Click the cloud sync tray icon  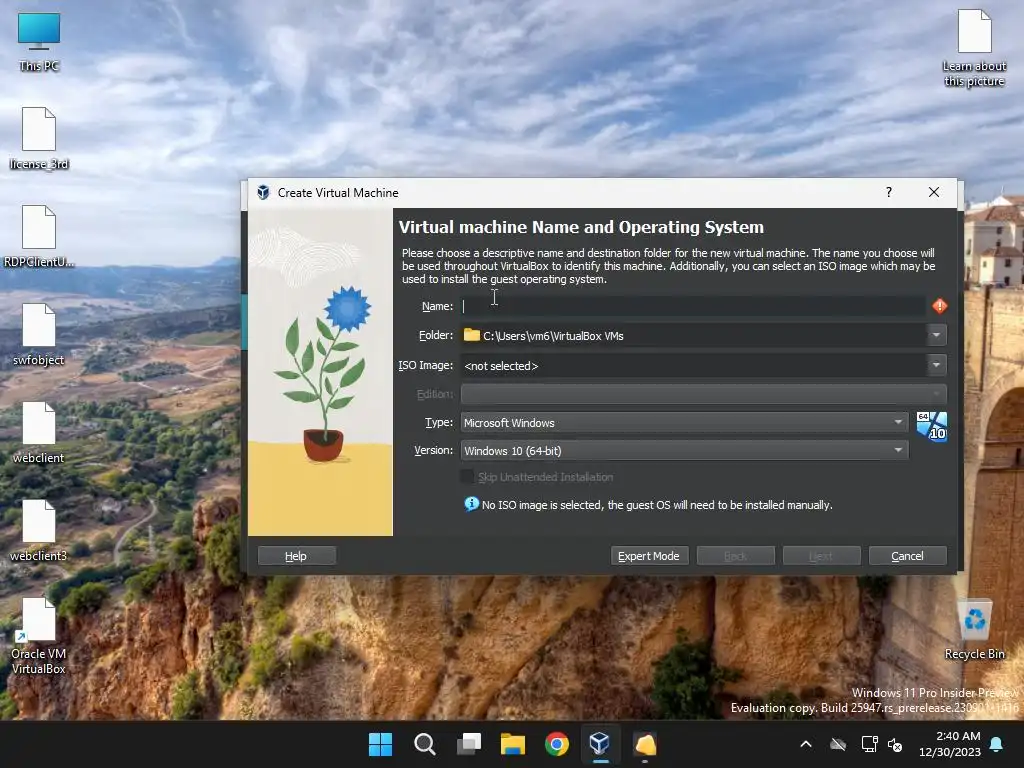pyautogui.click(x=838, y=744)
